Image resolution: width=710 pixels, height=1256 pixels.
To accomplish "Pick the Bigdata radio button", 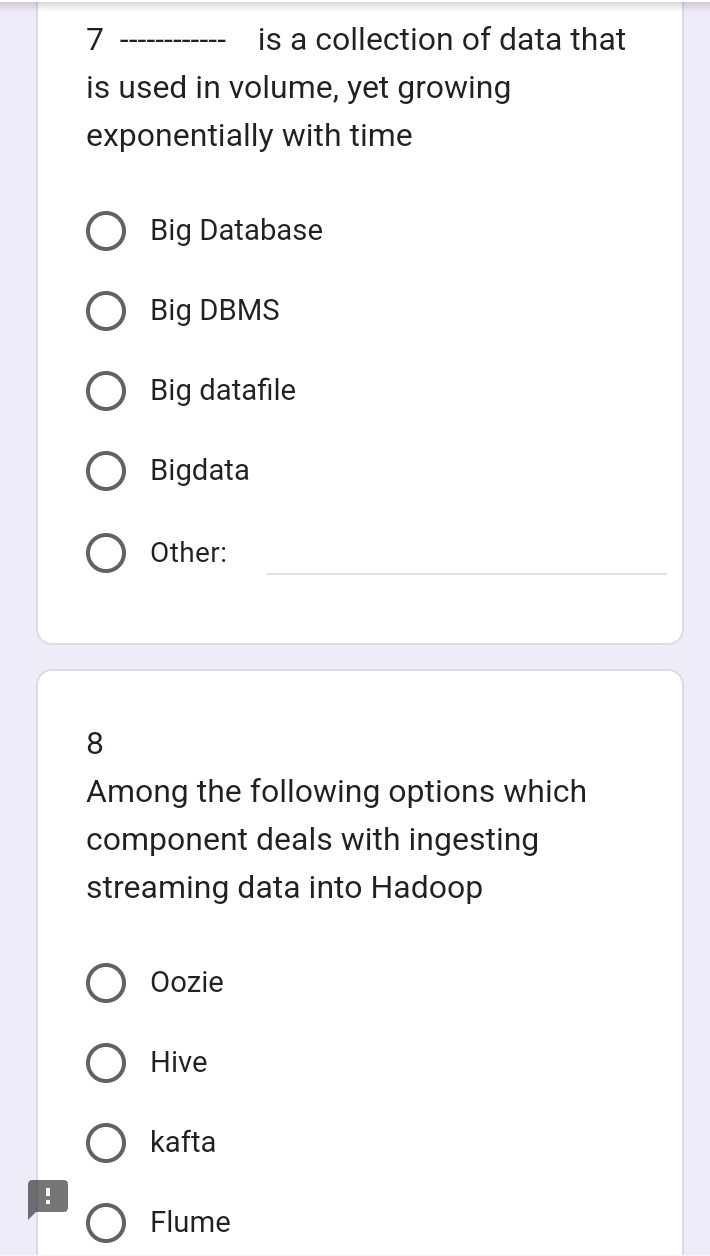I will 106,471.
